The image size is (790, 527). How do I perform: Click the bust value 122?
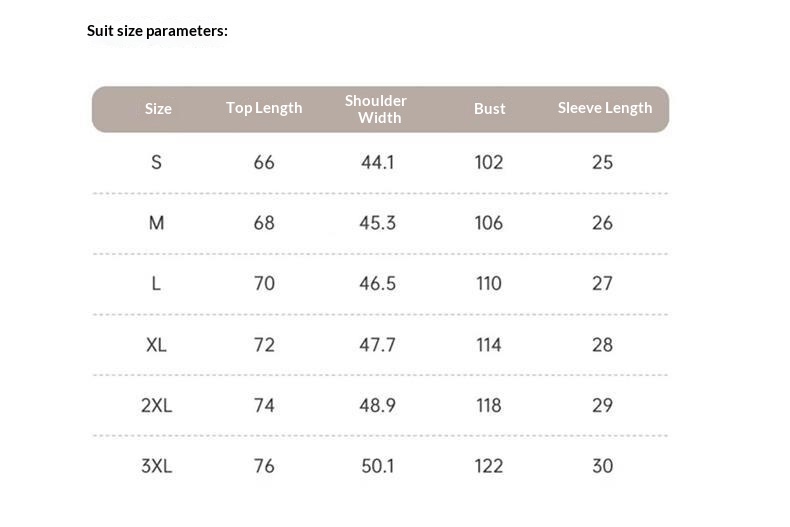(489, 466)
